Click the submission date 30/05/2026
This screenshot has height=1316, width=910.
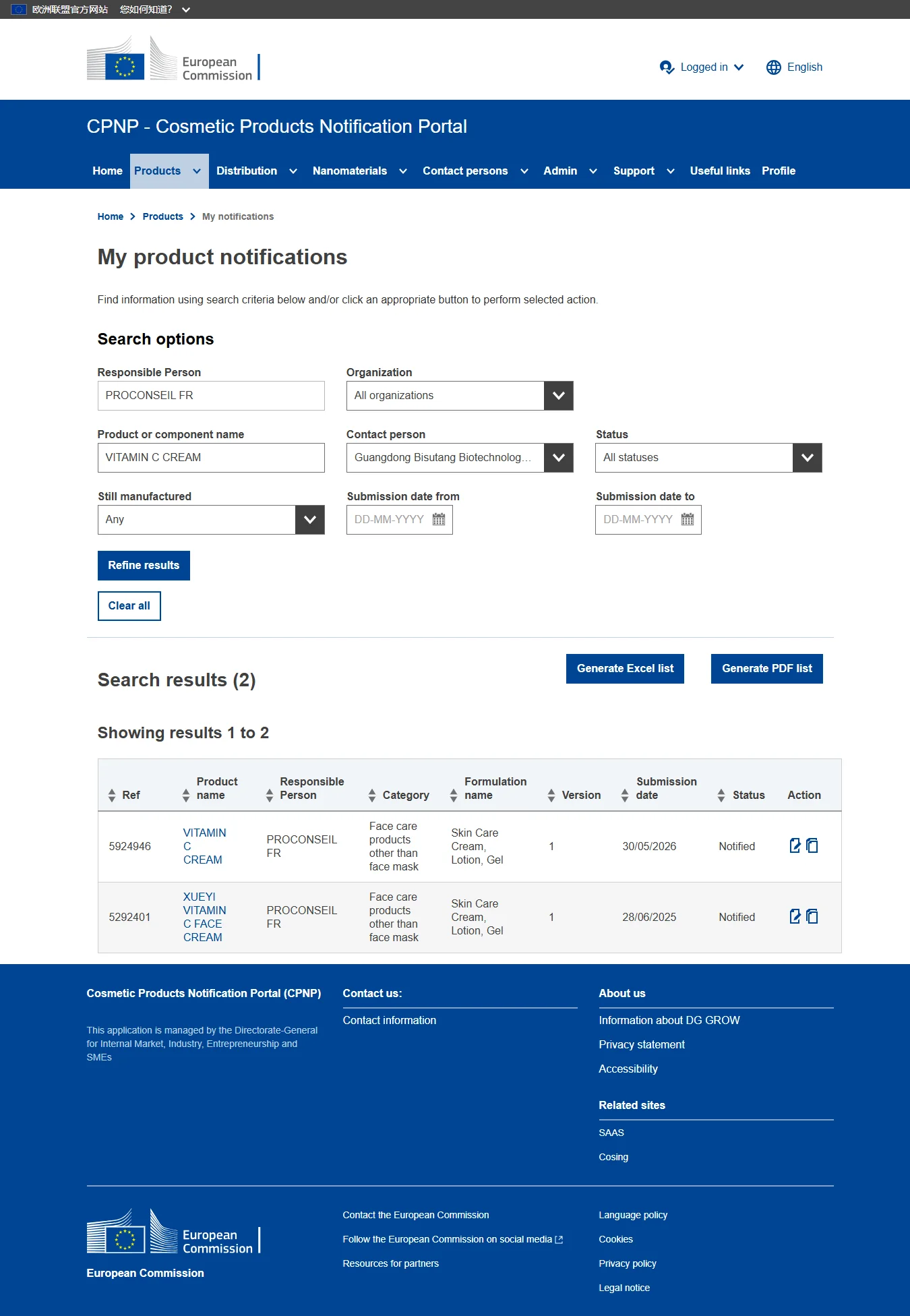coord(649,846)
